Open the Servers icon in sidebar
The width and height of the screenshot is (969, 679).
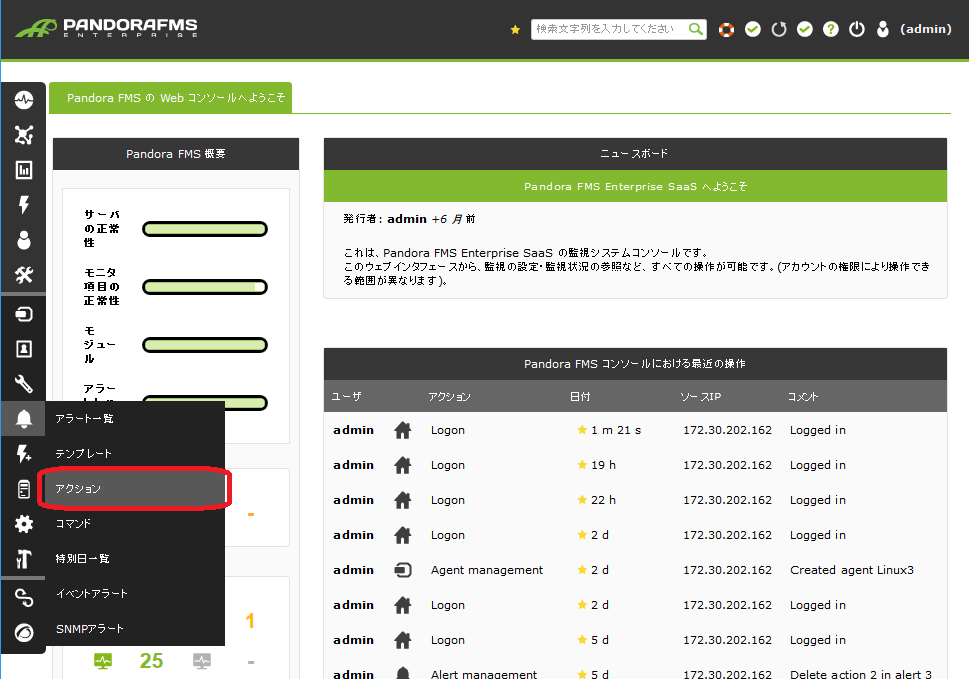(x=23, y=489)
